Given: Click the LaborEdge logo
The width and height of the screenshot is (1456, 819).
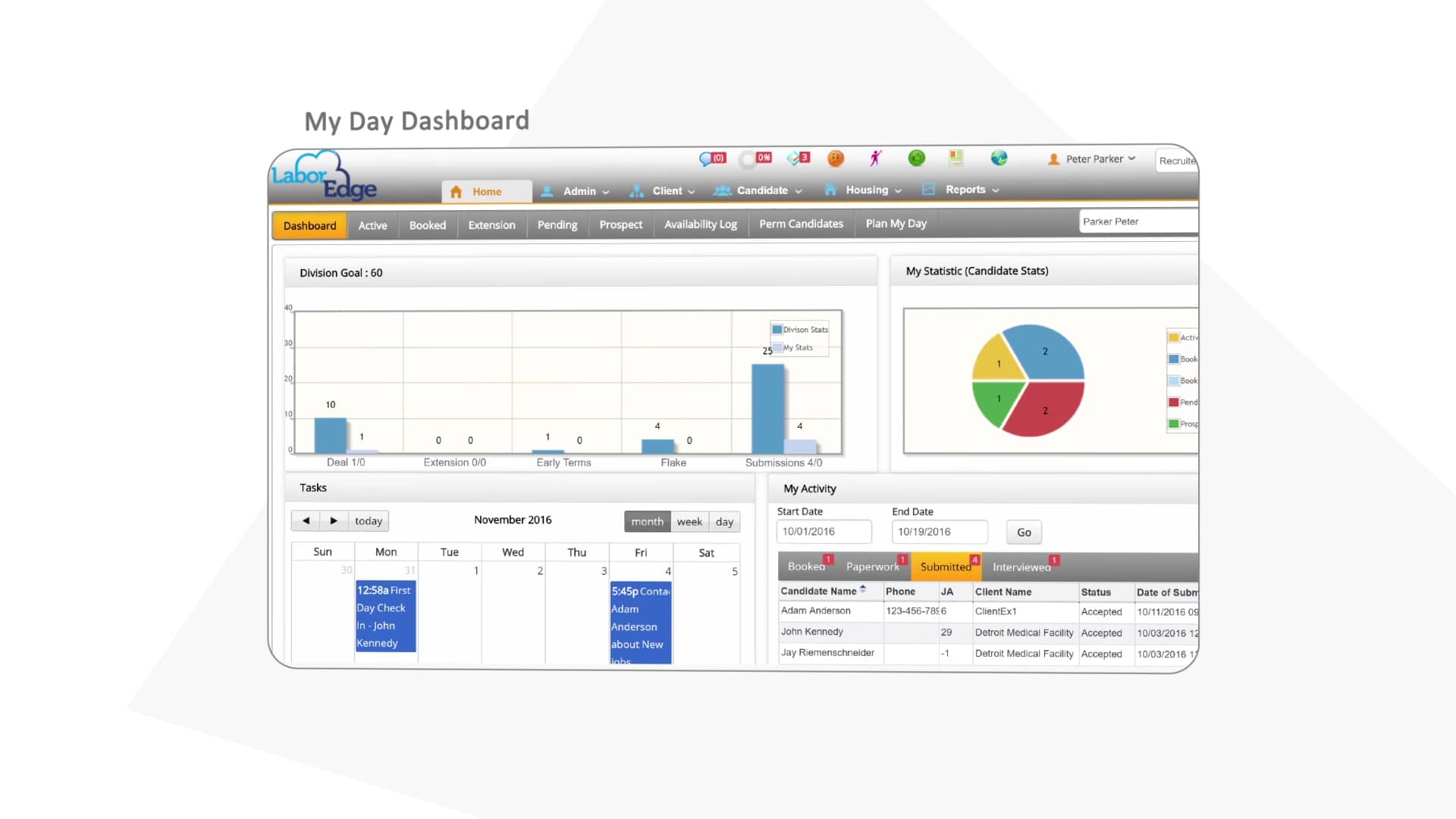Looking at the screenshot, I should (324, 176).
